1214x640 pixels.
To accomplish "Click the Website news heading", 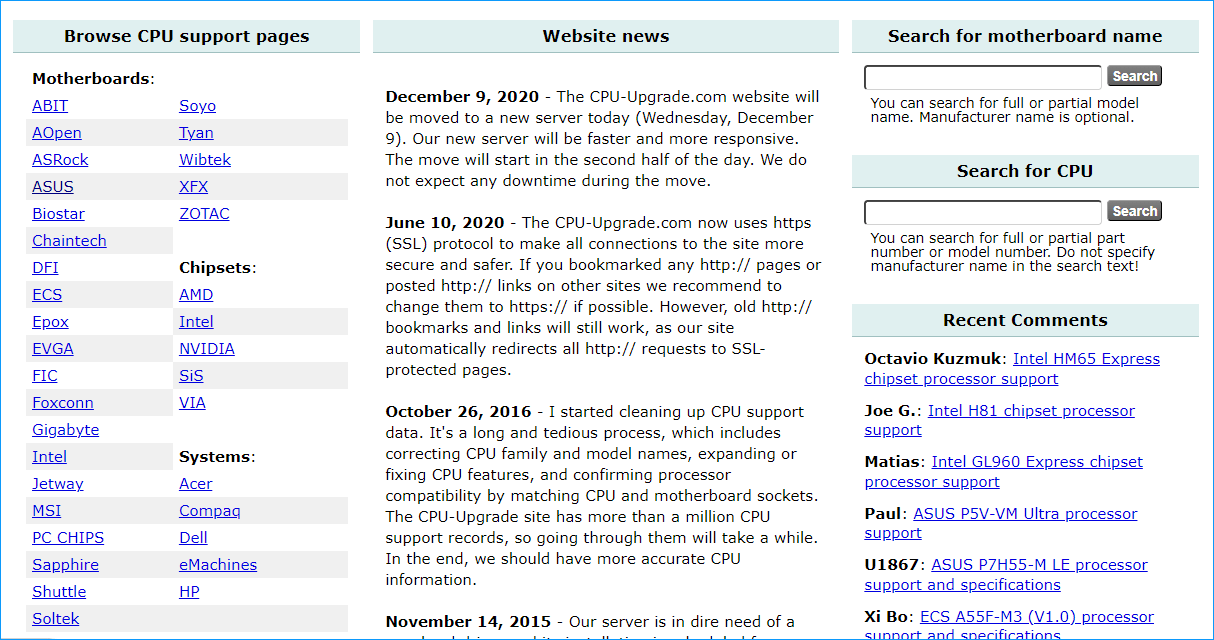I will point(606,36).
